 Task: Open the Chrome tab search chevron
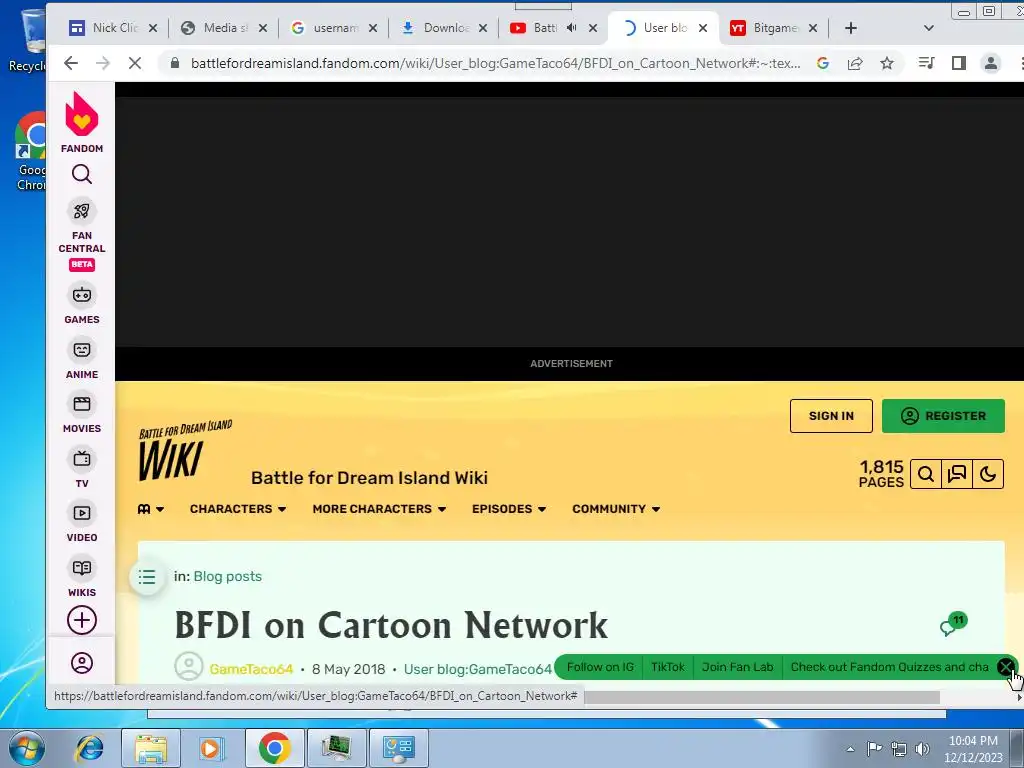(929, 28)
